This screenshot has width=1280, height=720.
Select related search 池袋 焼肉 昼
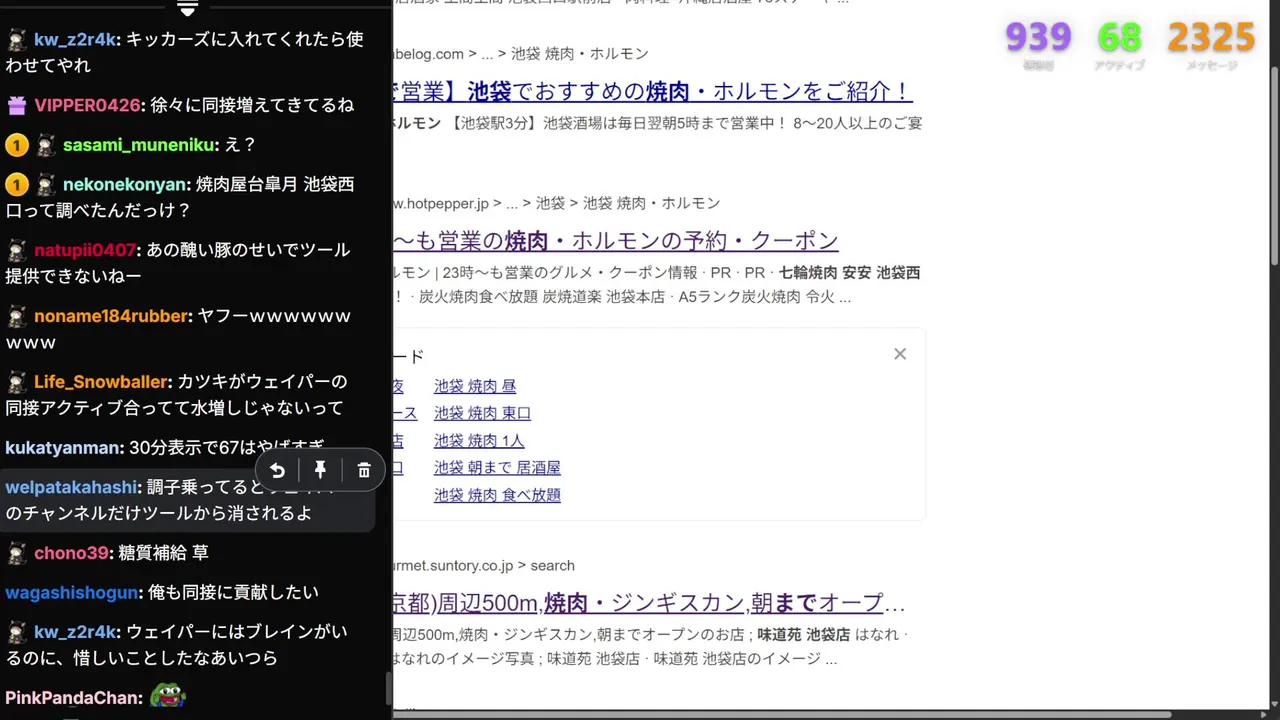475,386
